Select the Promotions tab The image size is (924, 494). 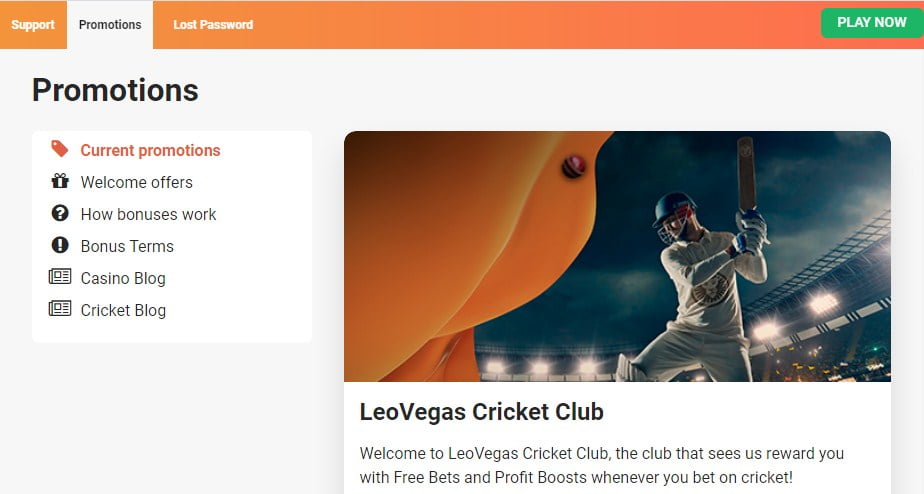pyautogui.click(x=110, y=25)
